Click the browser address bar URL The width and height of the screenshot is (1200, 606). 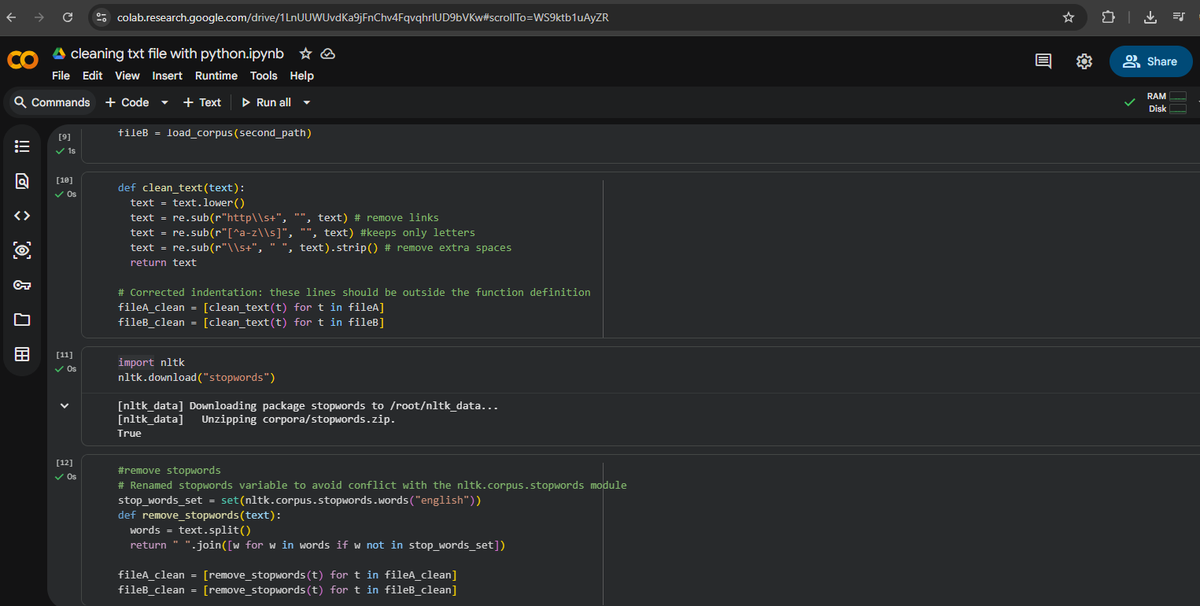click(363, 17)
